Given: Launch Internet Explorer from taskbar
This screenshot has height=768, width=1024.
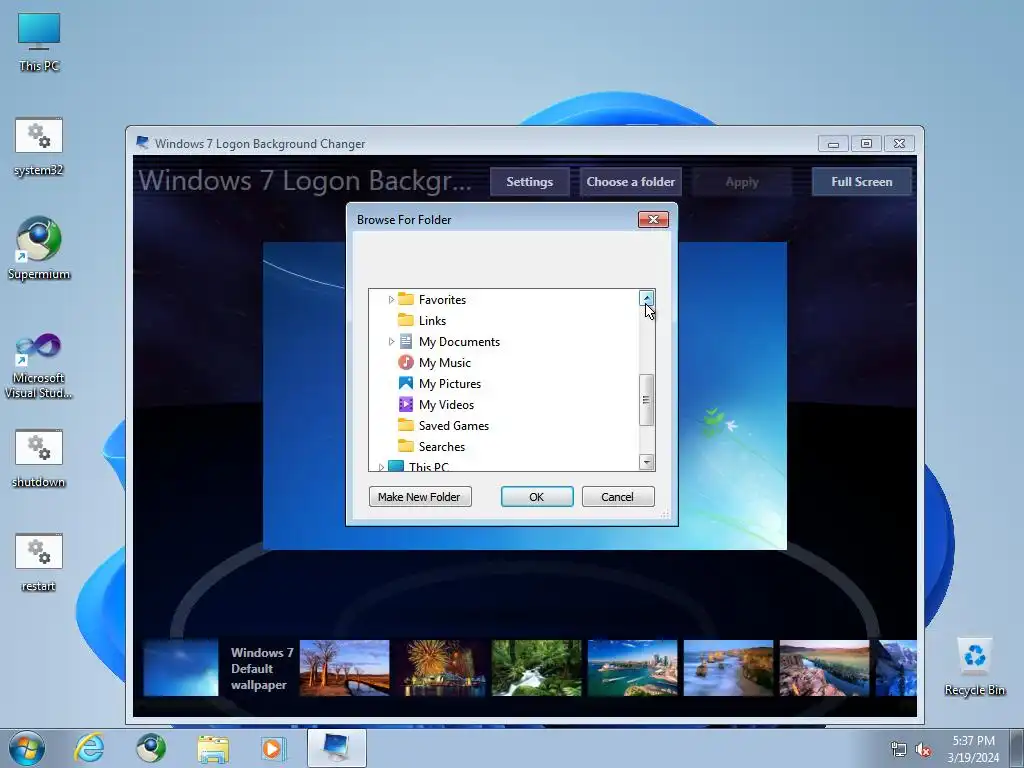Looking at the screenshot, I should 89,748.
